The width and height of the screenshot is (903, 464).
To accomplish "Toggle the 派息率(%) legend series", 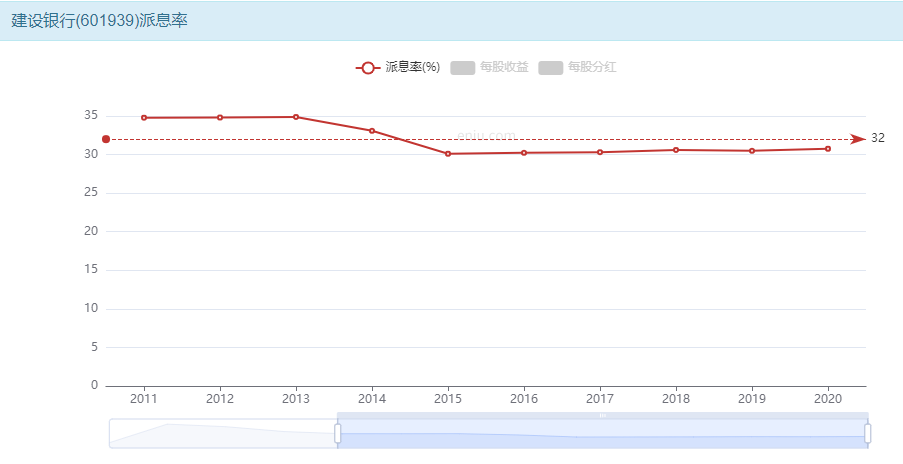I will [398, 67].
